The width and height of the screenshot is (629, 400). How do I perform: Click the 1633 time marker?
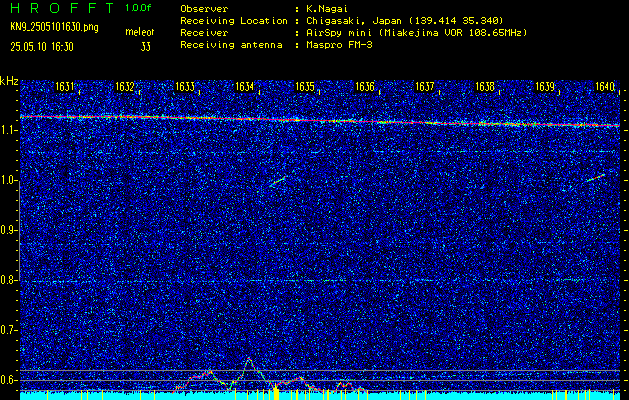[185, 87]
